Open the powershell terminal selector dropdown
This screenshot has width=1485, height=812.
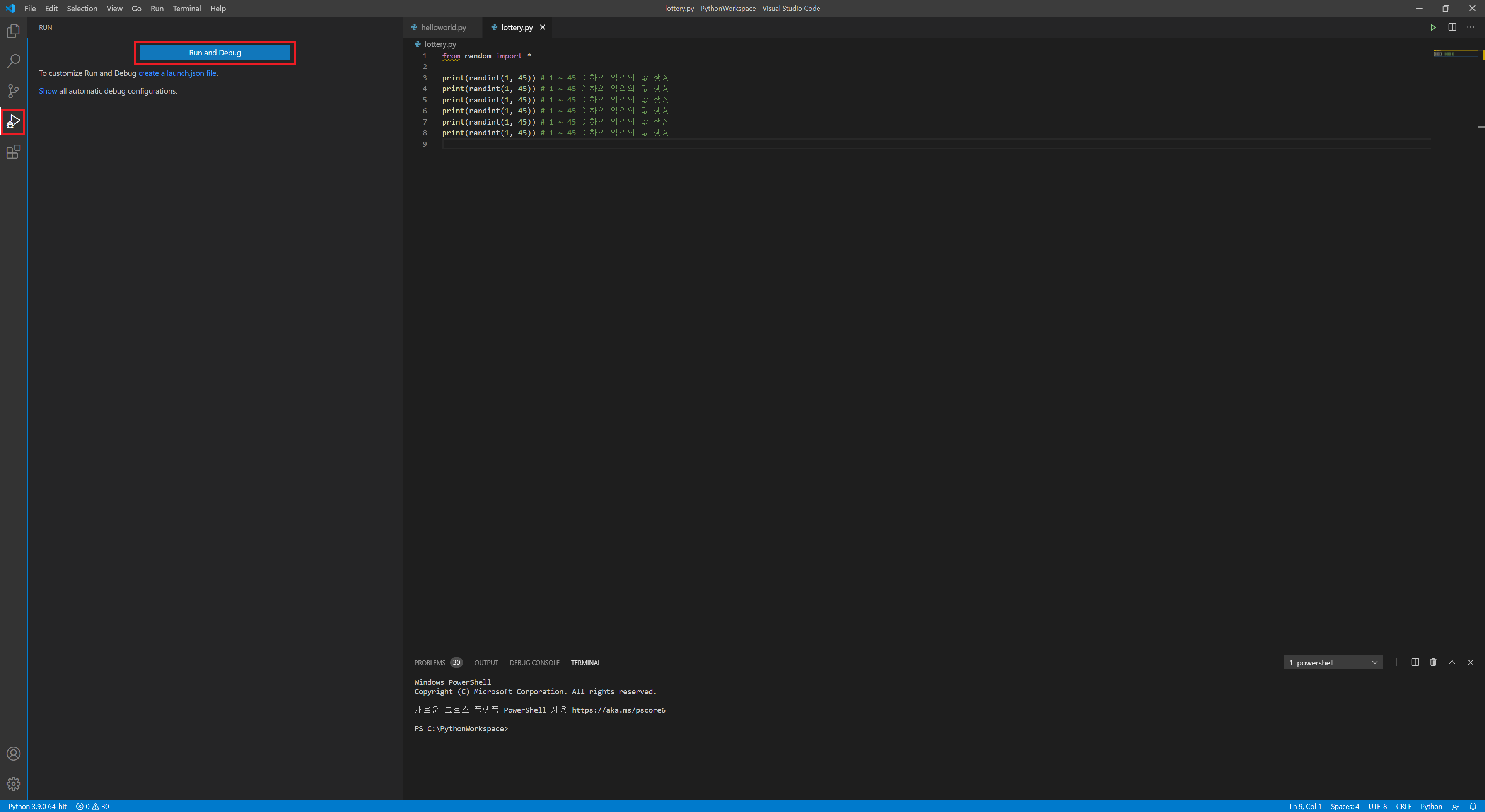pos(1332,663)
